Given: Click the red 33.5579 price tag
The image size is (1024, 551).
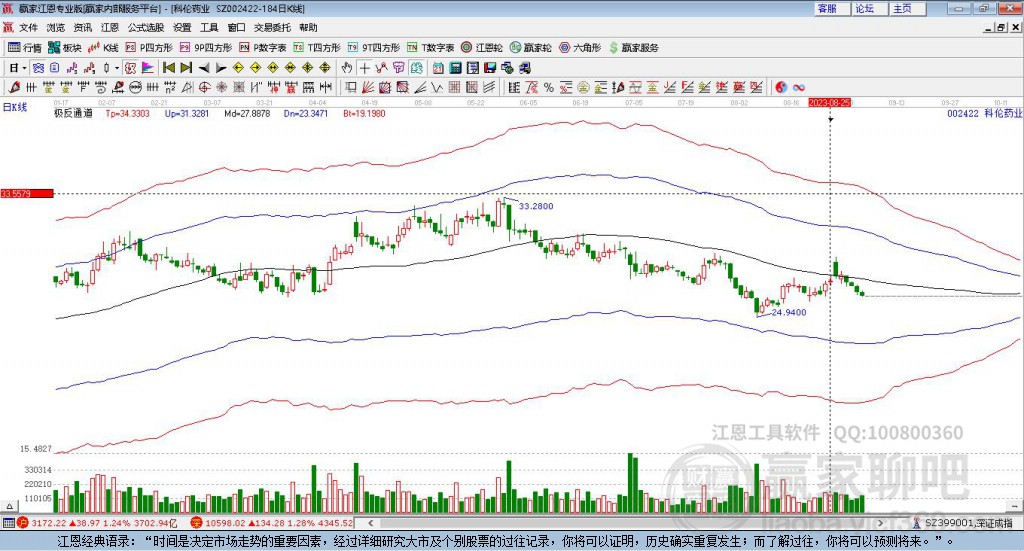Looking at the screenshot, I should coord(26,194).
